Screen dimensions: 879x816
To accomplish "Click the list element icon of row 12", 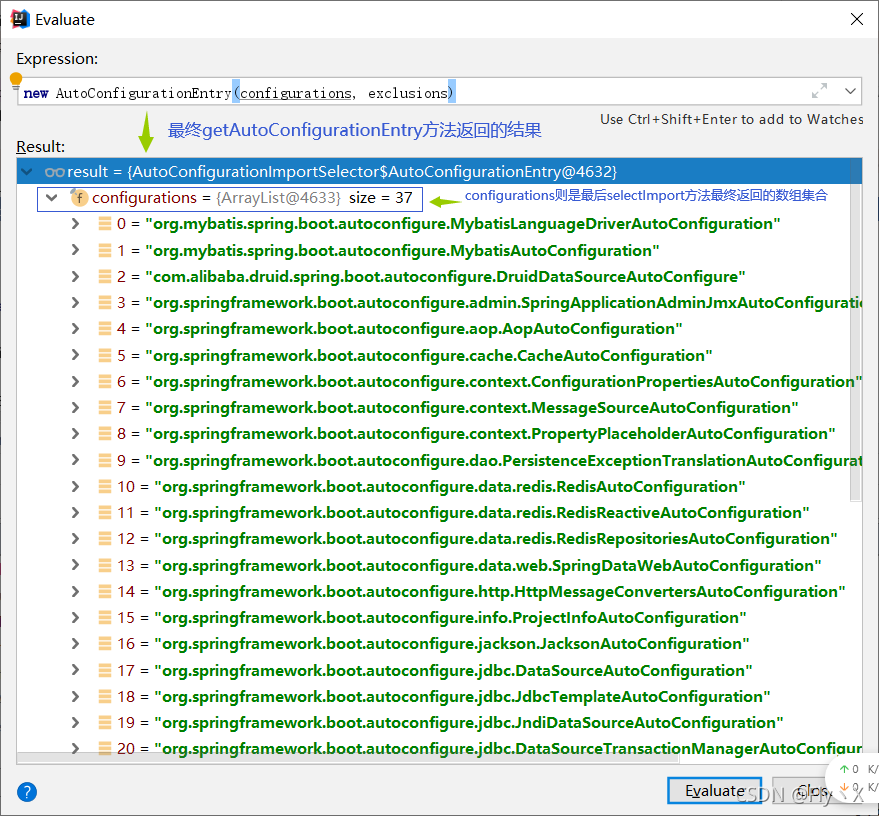I will pyautogui.click(x=105, y=539).
